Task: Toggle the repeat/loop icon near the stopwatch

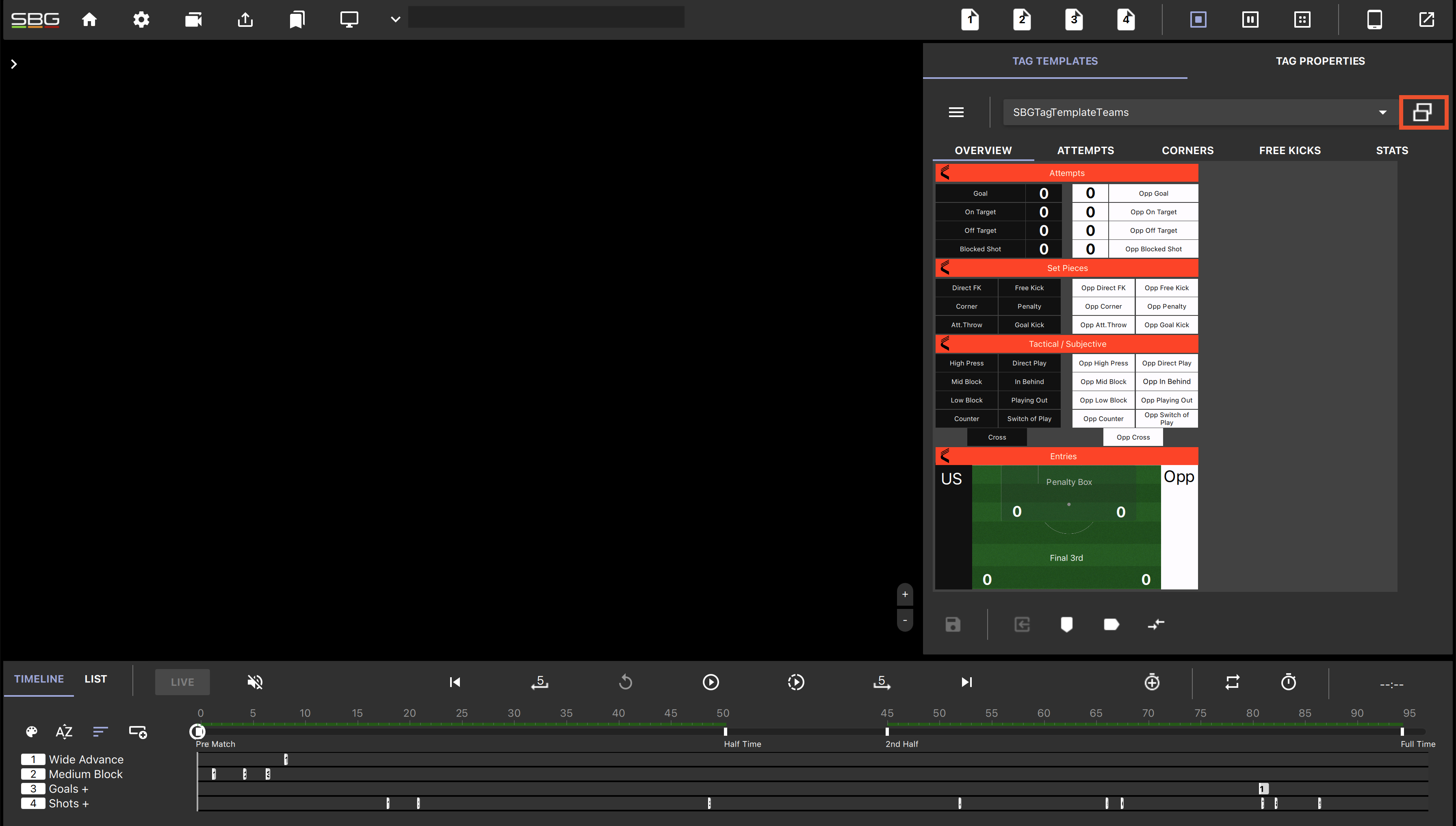Action: pyautogui.click(x=1232, y=682)
